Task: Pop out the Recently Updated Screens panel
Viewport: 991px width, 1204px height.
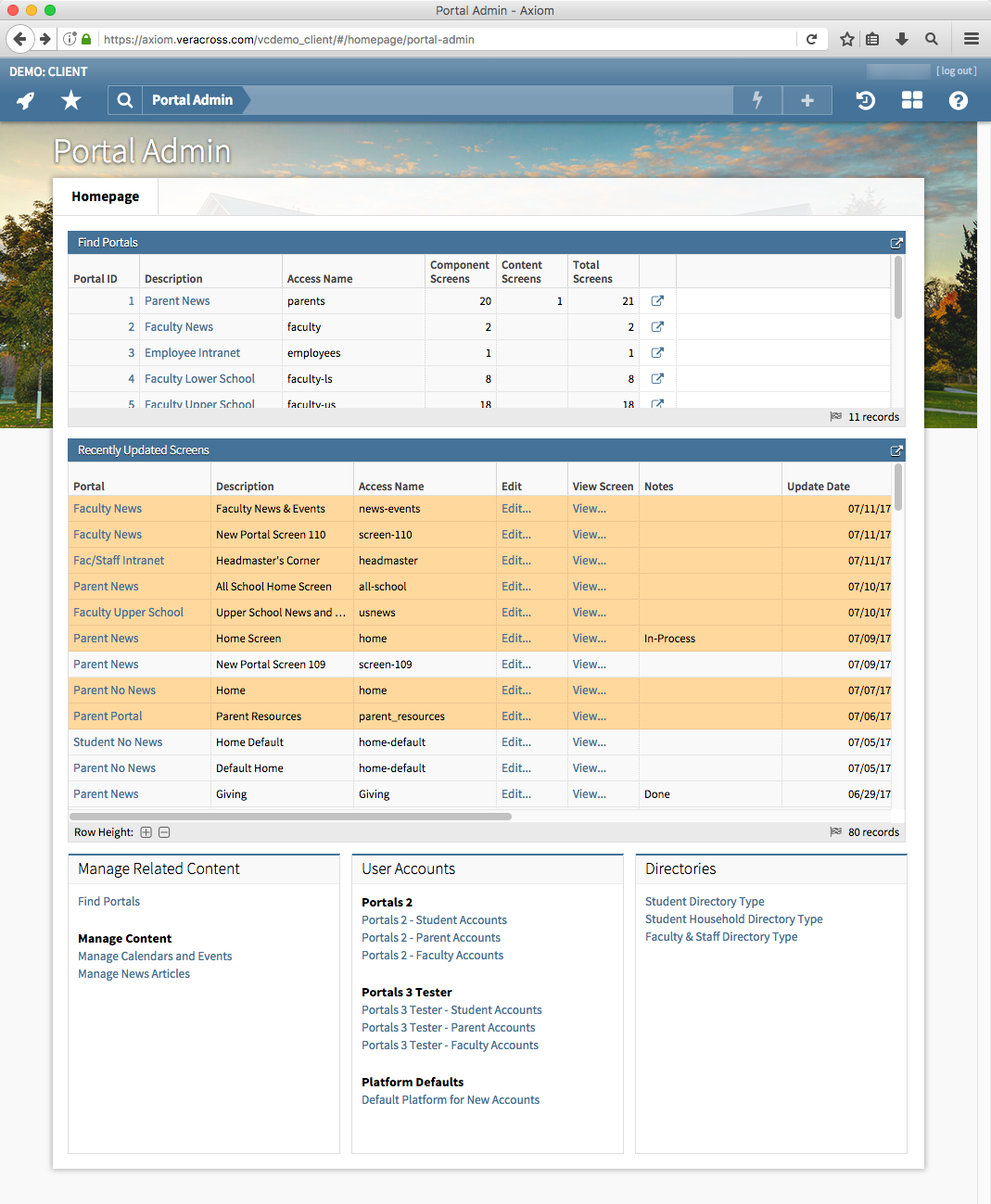Action: [896, 450]
